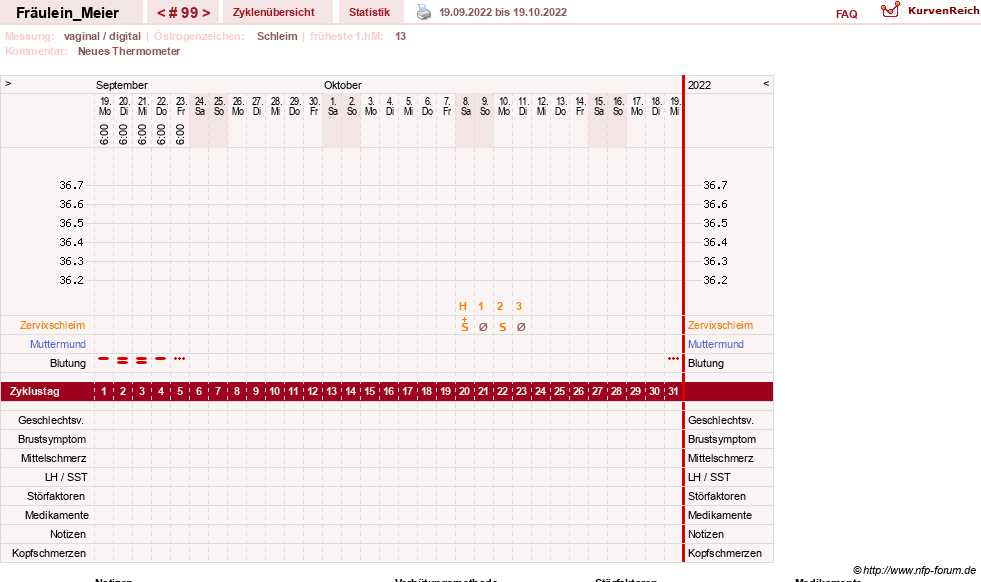Click the Schleim estrogen sign value

point(277,36)
